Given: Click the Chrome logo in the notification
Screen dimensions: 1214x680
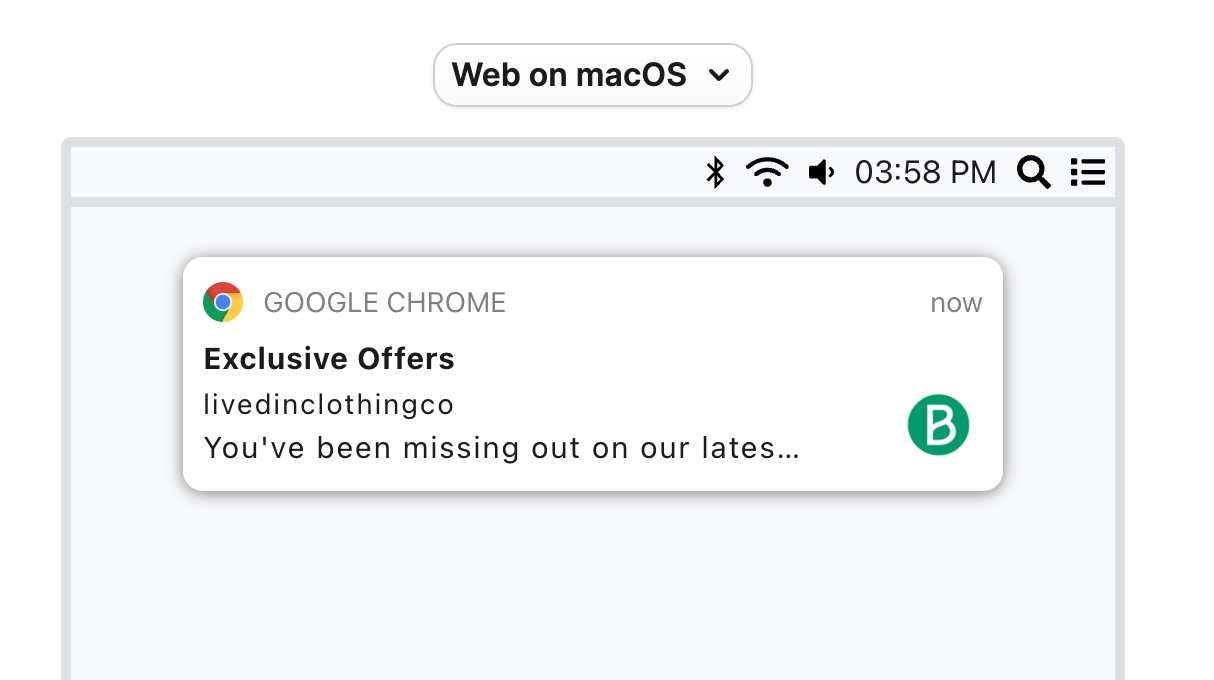Looking at the screenshot, I should point(223,302).
